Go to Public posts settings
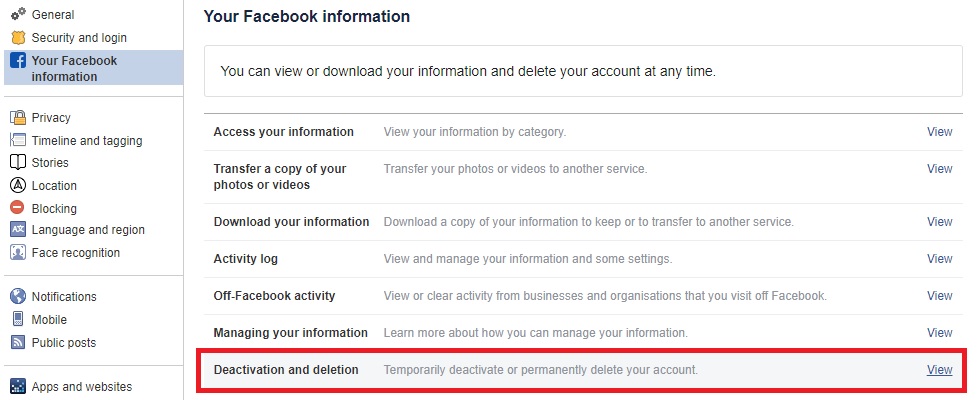The height and width of the screenshot is (400, 978). (64, 343)
